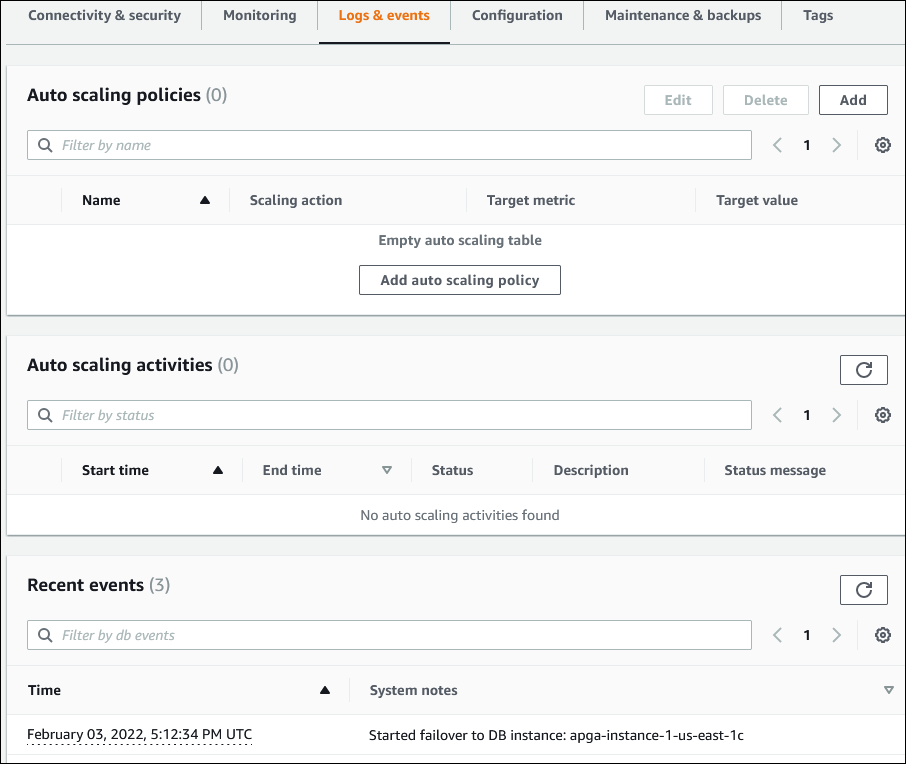Click previous page arrow for Recent events
Image resolution: width=906 pixels, height=764 pixels.
point(777,635)
